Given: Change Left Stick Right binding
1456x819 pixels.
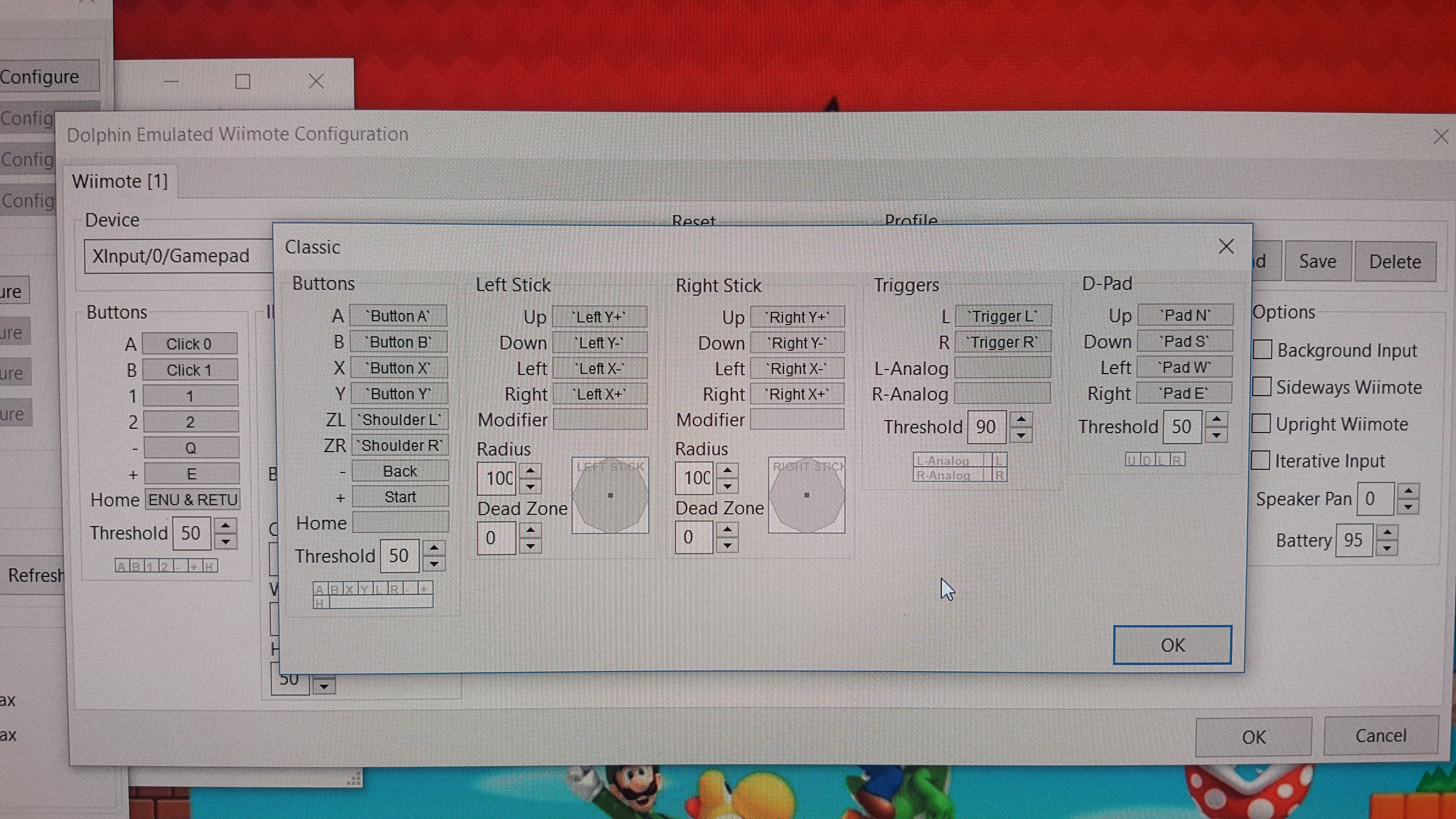Looking at the screenshot, I should (600, 394).
